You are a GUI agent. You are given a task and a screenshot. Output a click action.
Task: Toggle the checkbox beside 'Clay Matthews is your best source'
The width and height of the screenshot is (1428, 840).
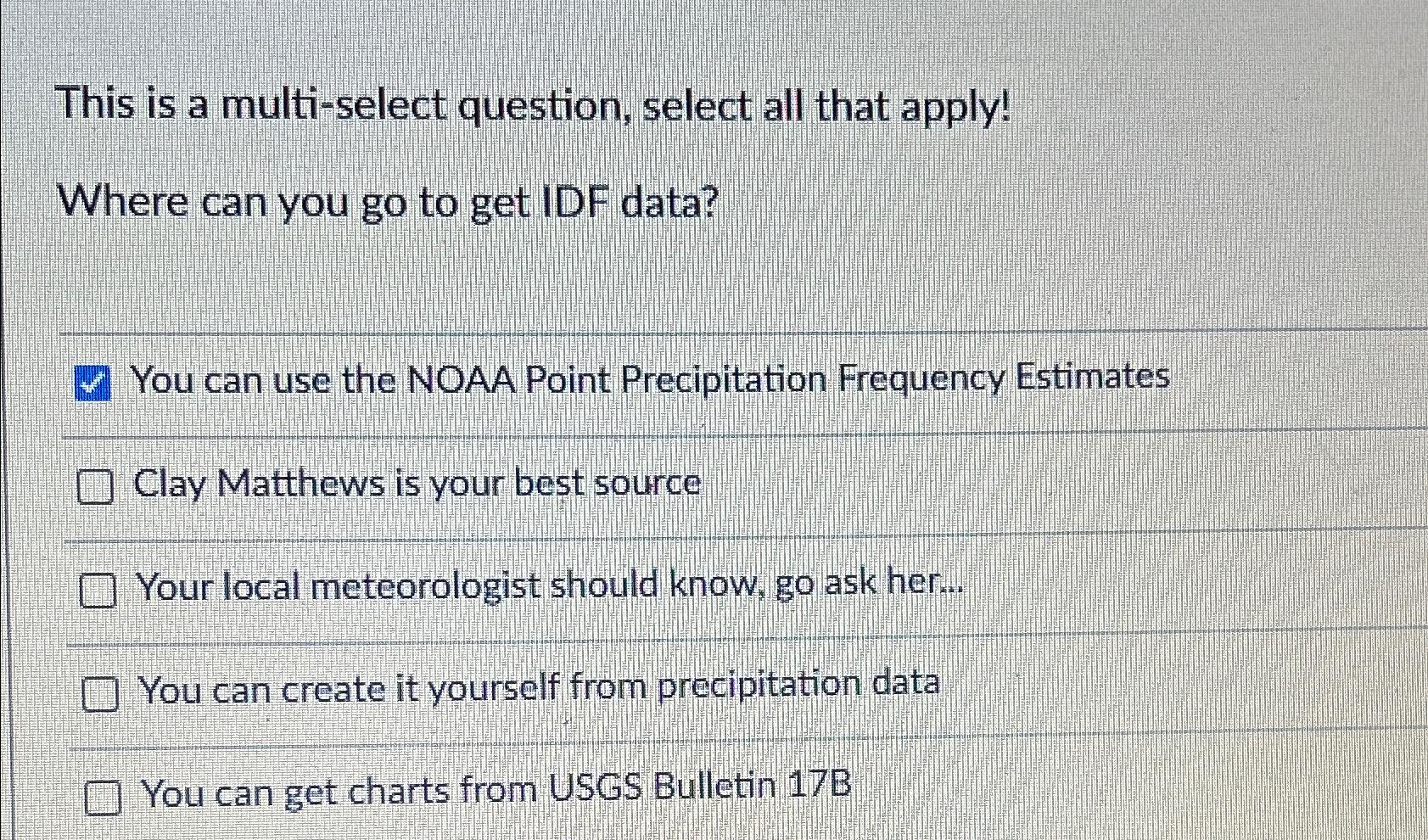95,488
